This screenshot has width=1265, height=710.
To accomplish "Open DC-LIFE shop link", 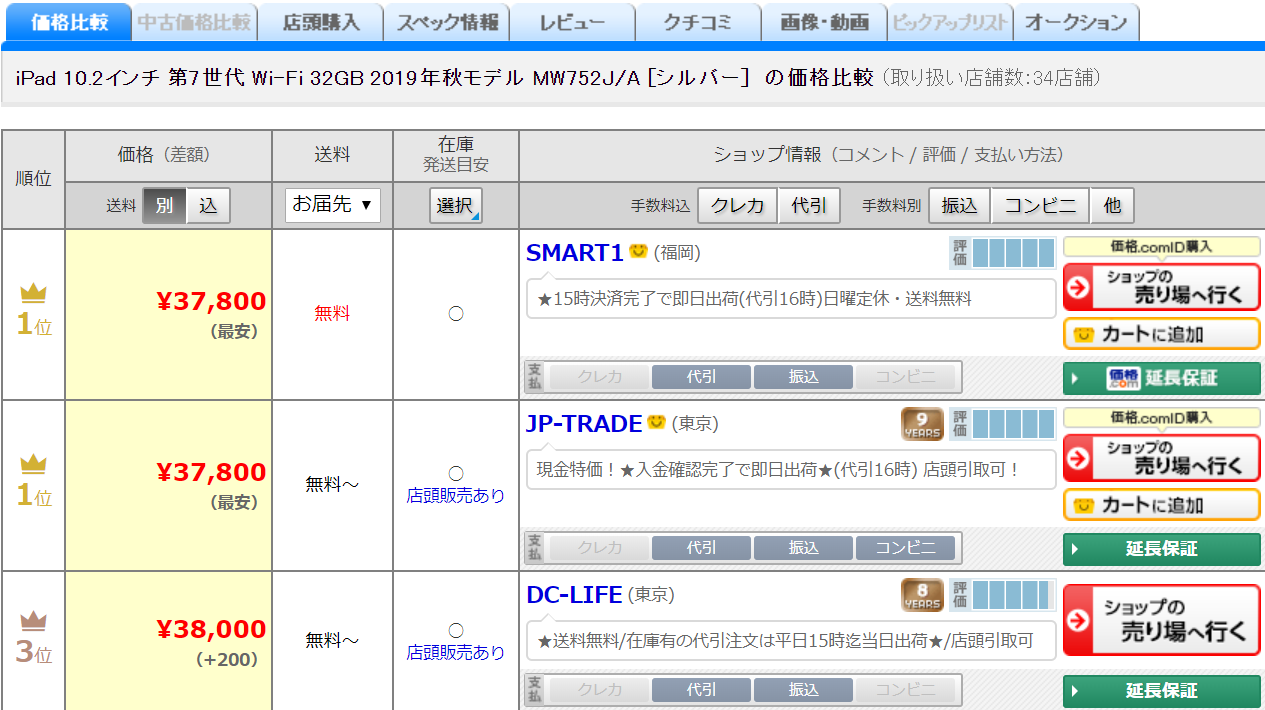I will (574, 595).
